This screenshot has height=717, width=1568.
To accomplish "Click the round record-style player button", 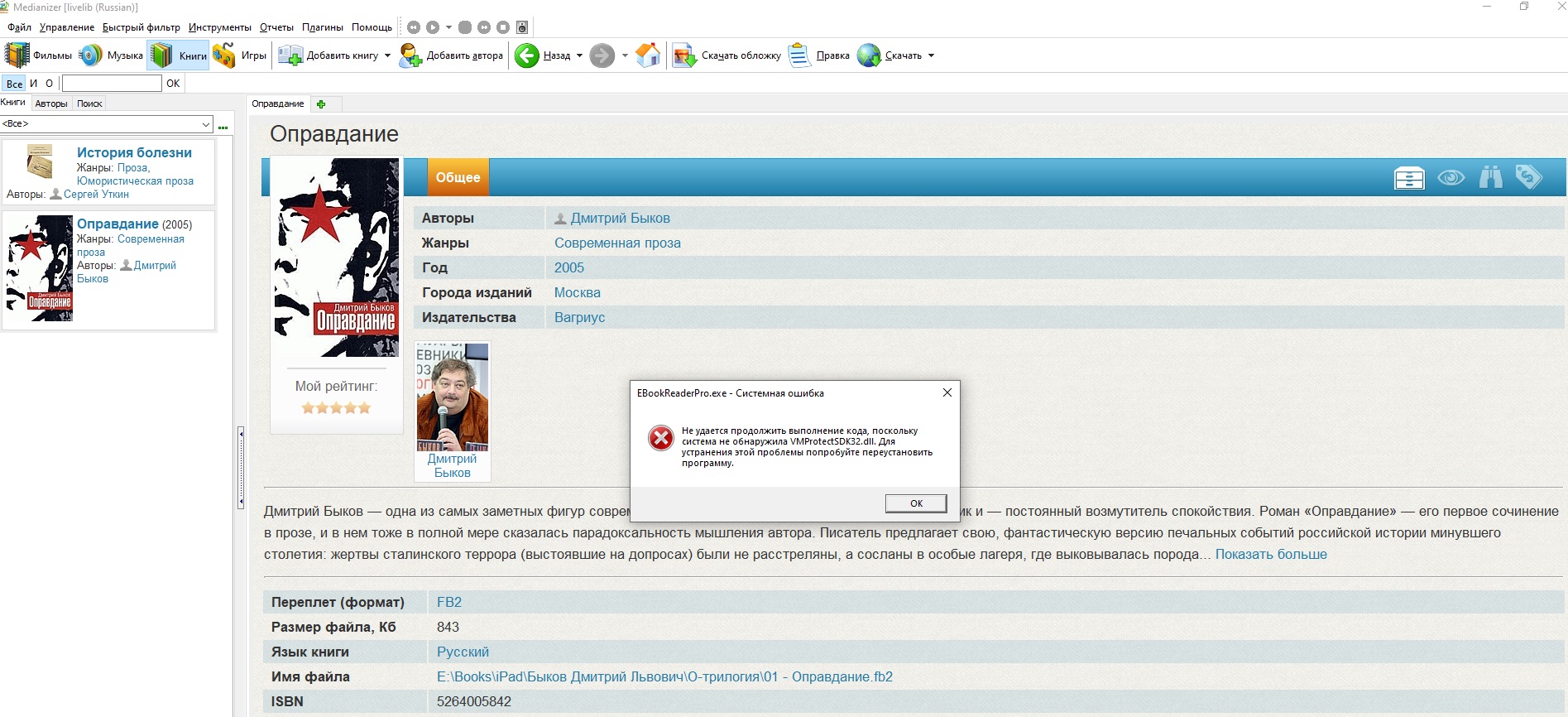I will click(x=465, y=27).
